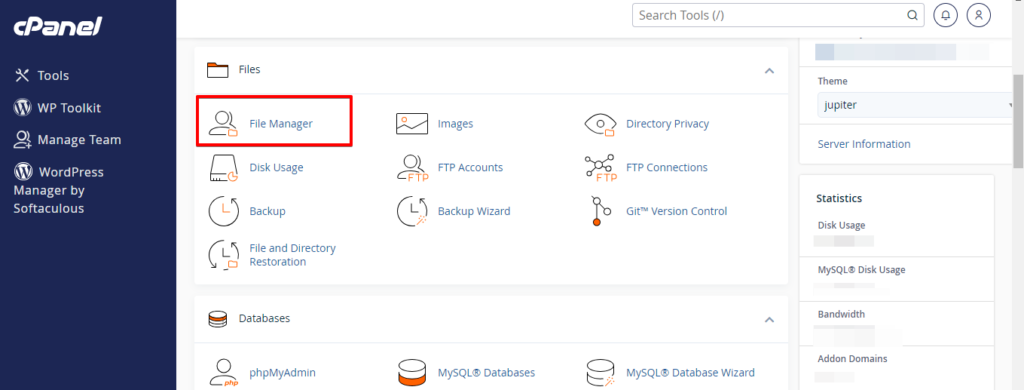
Task: Open the Directory Privacy eye icon
Action: click(x=600, y=123)
